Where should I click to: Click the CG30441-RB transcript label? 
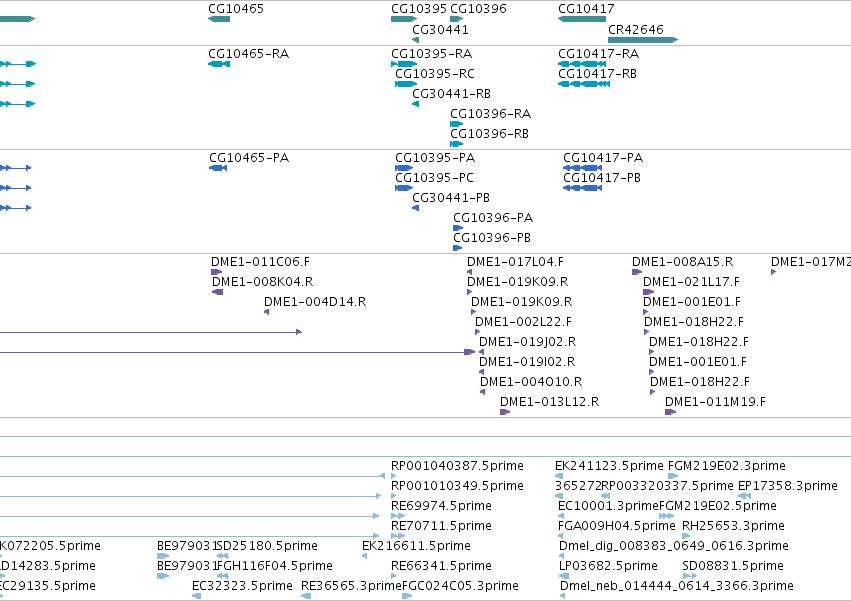[452, 94]
